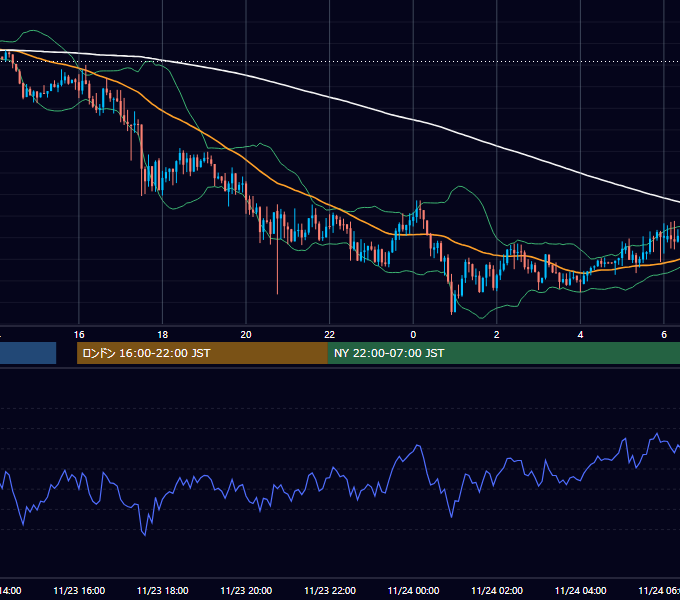
Task: Click the blue session bar before ロンドン
Action: (x=28, y=353)
